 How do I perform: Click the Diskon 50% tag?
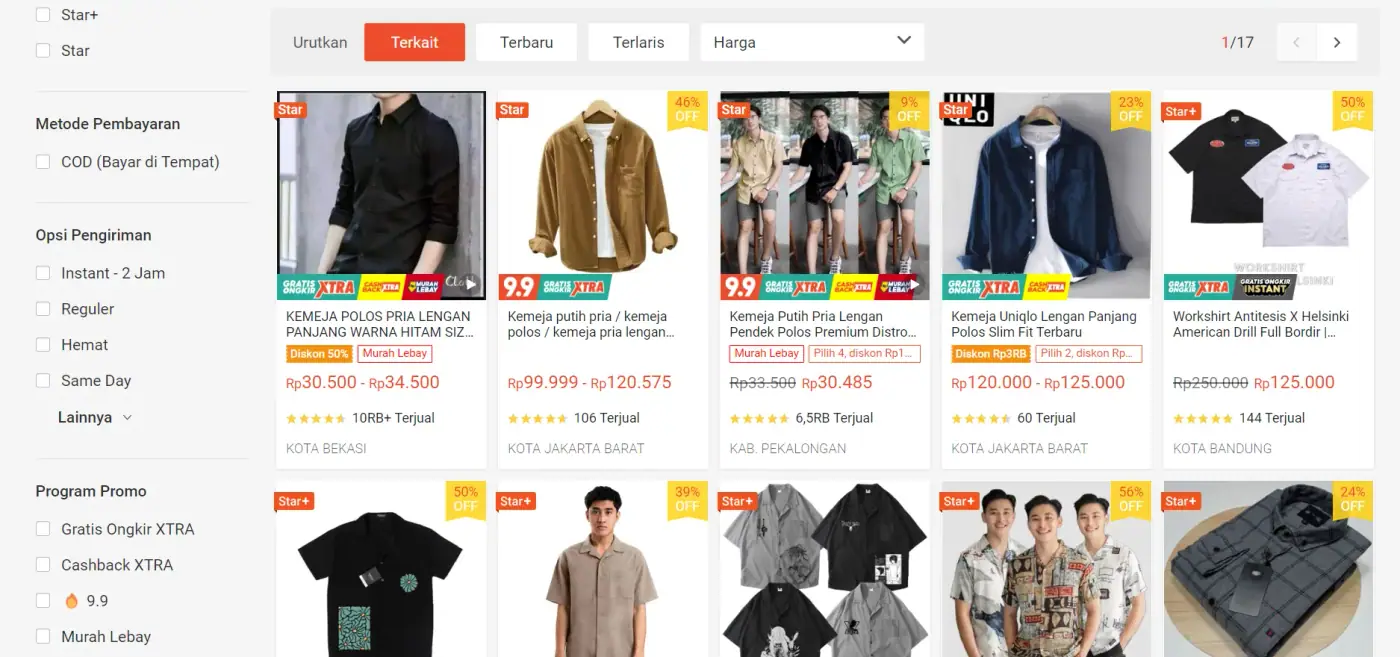pos(319,354)
